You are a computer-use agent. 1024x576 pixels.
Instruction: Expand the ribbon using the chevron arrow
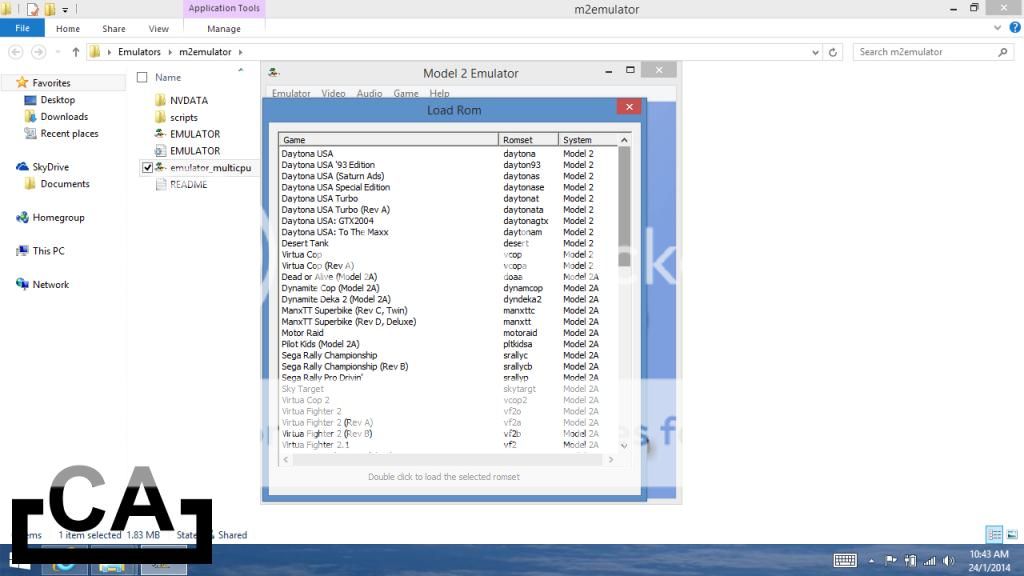[x=1000, y=29]
